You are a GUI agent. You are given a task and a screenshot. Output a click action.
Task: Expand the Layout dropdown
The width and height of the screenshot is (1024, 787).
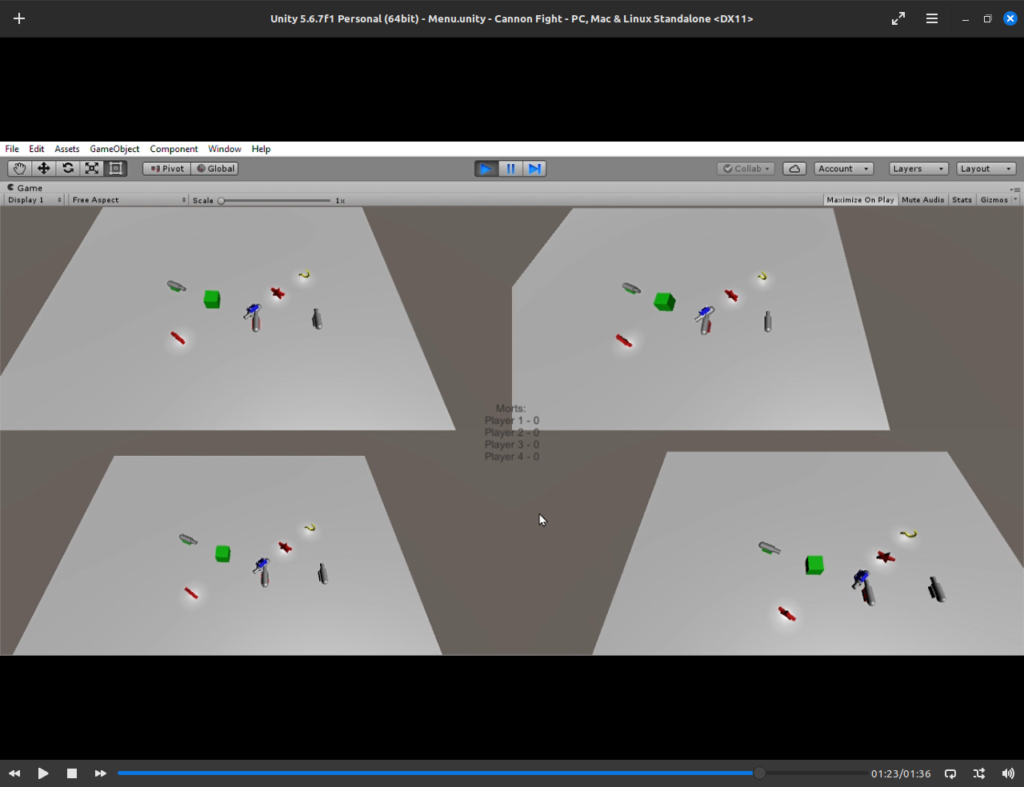(x=986, y=169)
